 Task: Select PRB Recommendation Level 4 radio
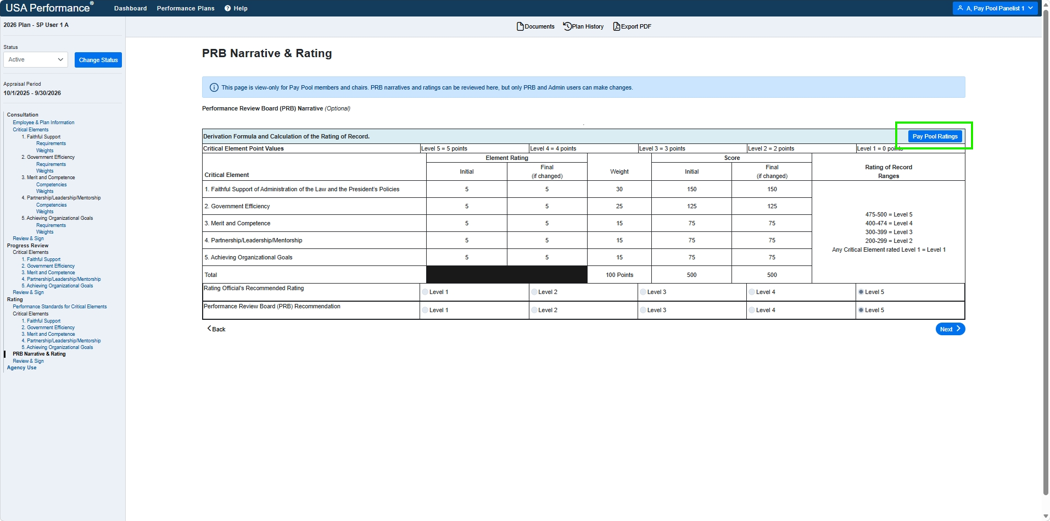tap(752, 310)
